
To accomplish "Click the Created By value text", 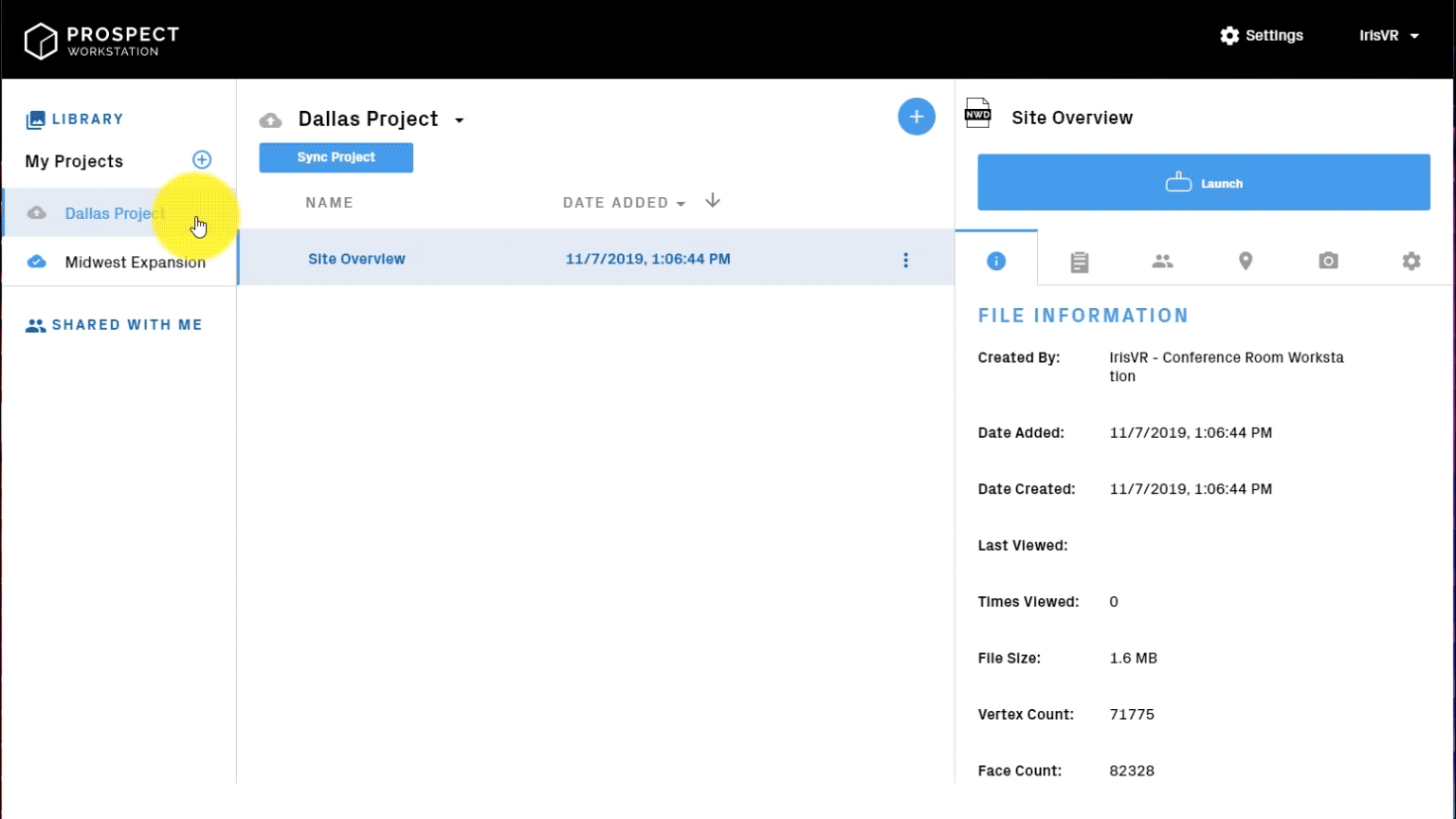I will pos(1227,367).
